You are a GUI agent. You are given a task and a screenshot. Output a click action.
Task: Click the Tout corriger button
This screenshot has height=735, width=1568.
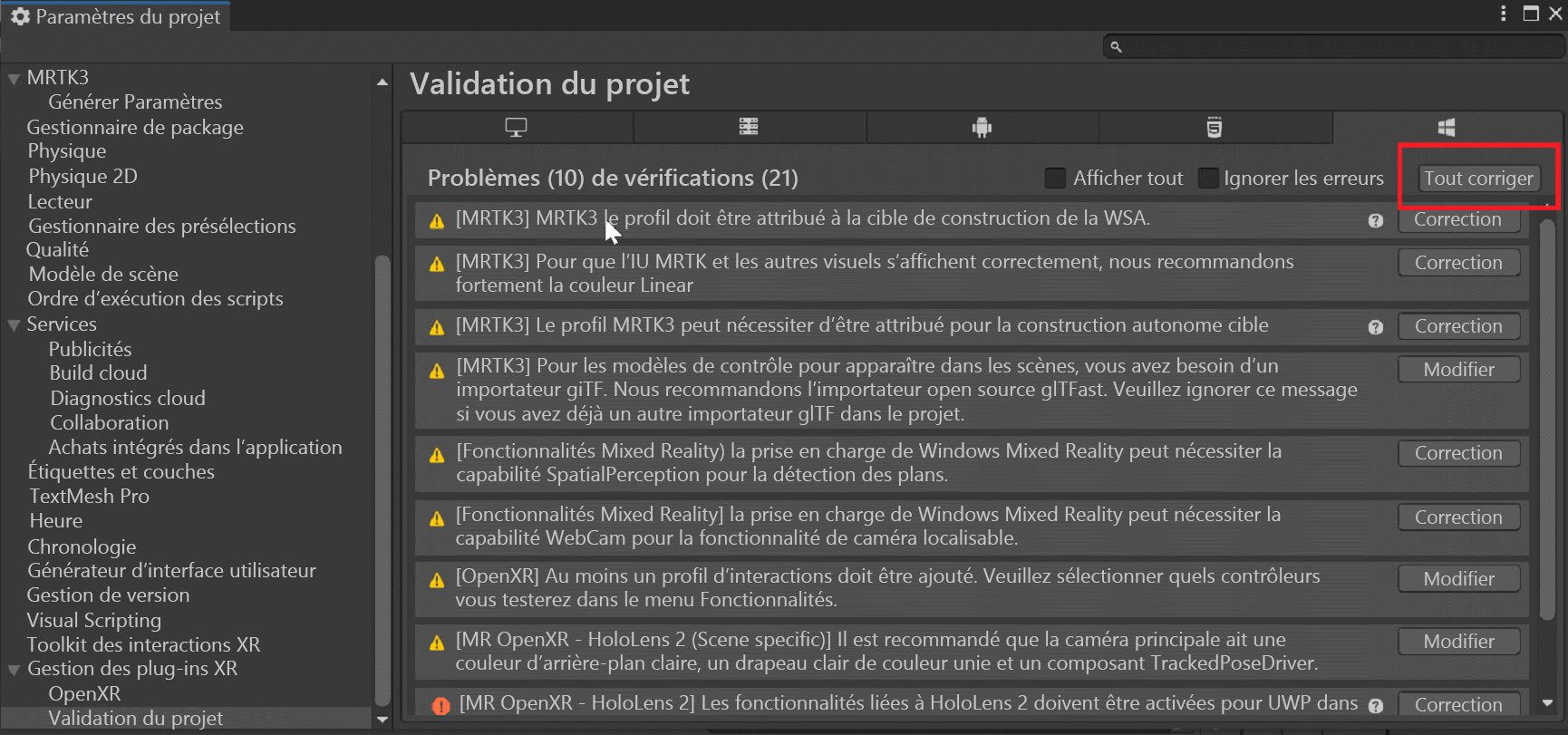1478,178
